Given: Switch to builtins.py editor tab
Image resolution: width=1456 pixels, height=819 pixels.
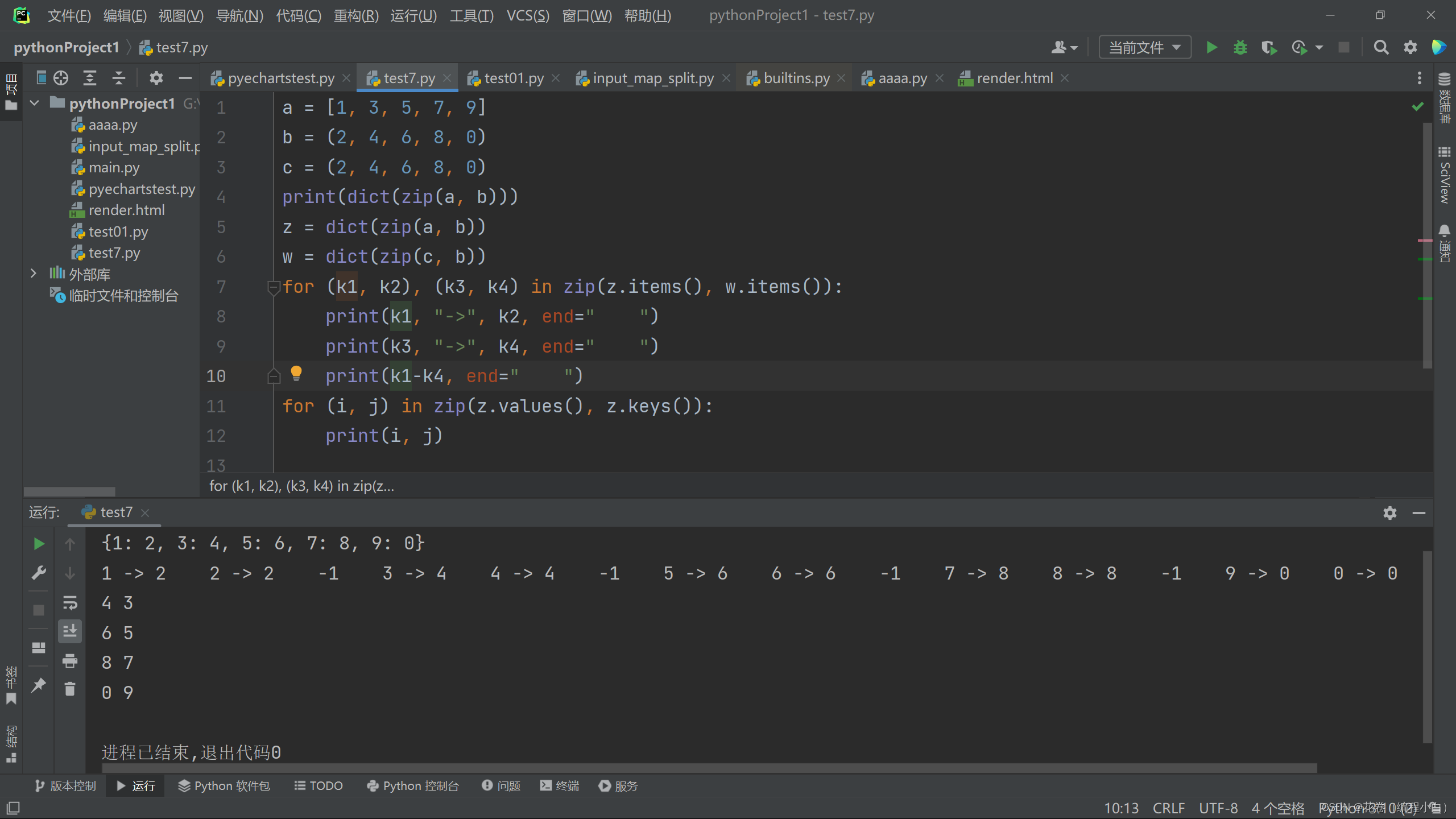Looking at the screenshot, I should (796, 78).
